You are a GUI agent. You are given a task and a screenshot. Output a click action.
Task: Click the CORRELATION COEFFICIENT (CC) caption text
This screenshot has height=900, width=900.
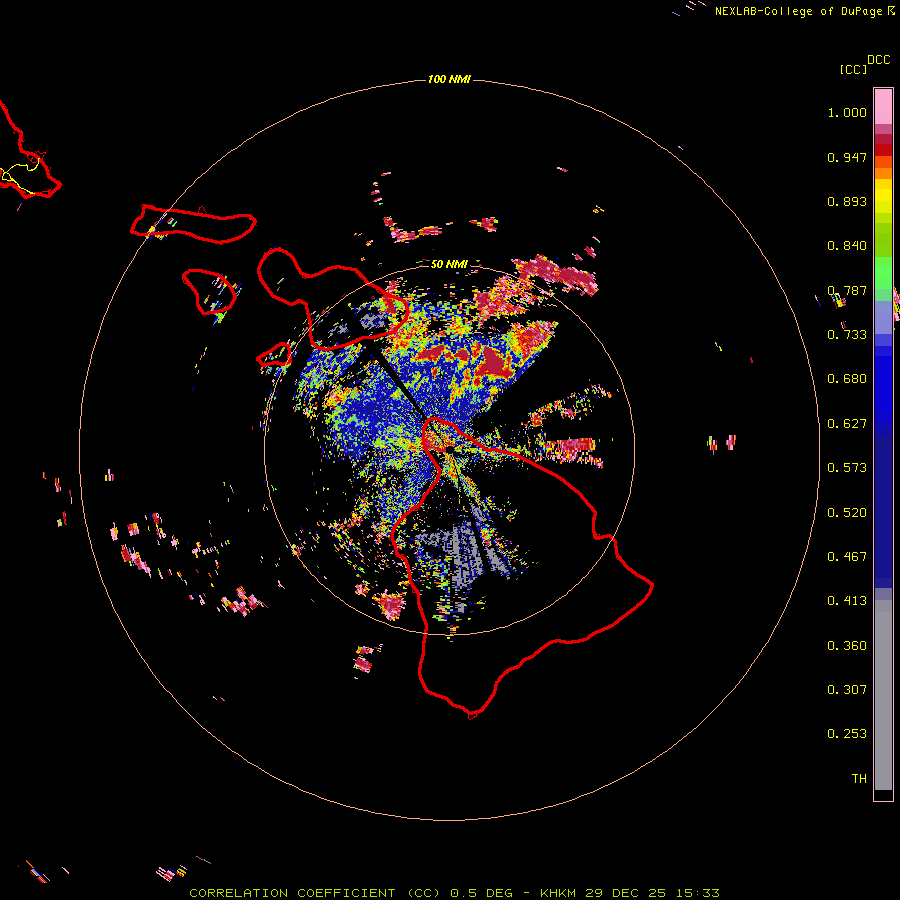pos(315,893)
